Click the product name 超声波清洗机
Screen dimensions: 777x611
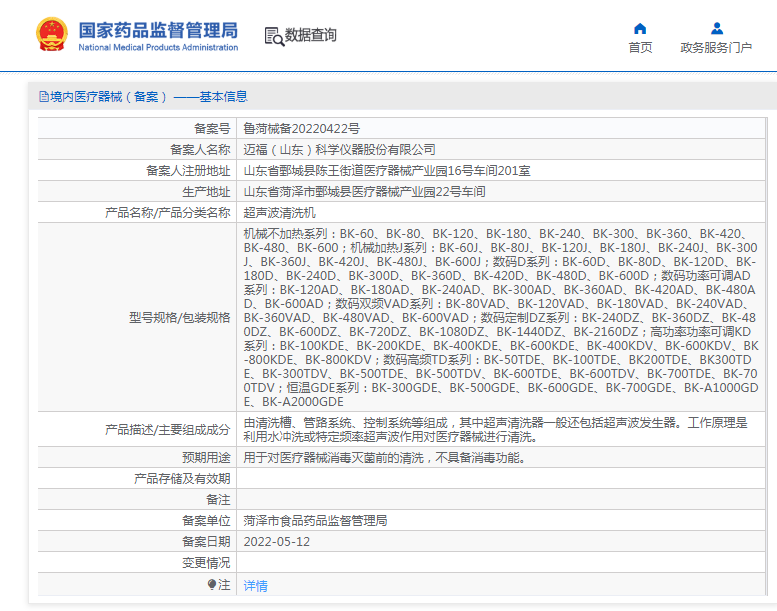279,213
